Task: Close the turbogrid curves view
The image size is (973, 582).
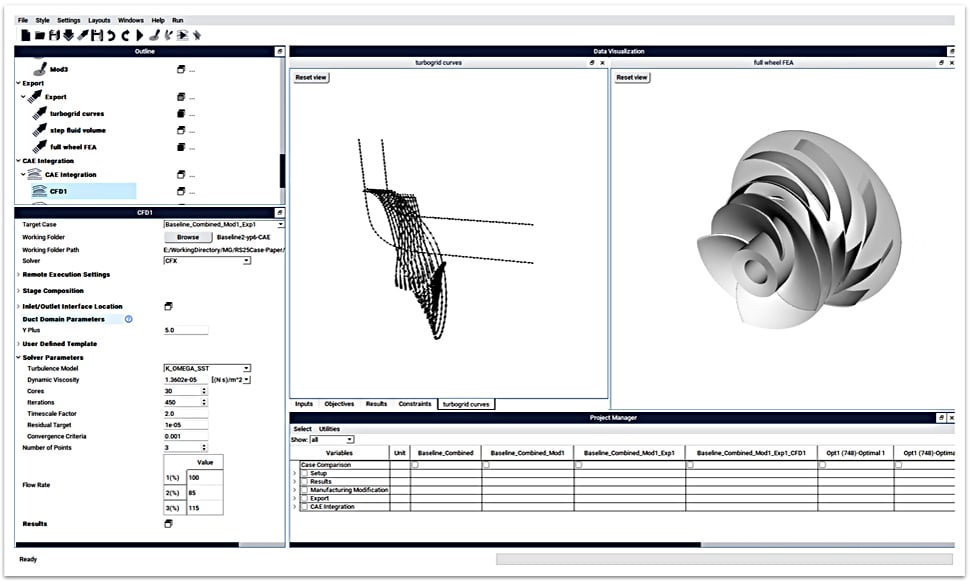Action: [603, 63]
